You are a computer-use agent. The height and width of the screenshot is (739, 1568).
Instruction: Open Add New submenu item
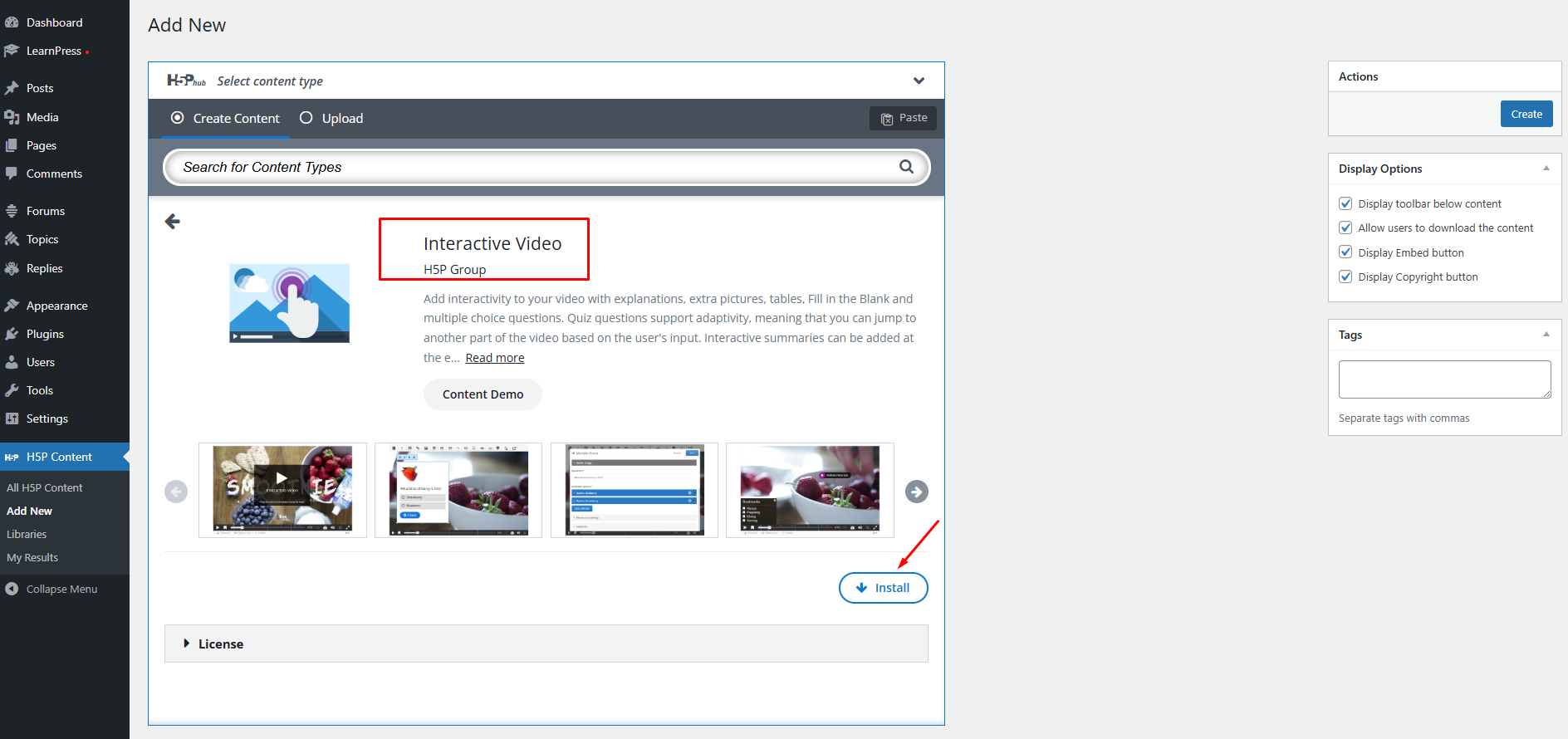pyautogui.click(x=30, y=511)
